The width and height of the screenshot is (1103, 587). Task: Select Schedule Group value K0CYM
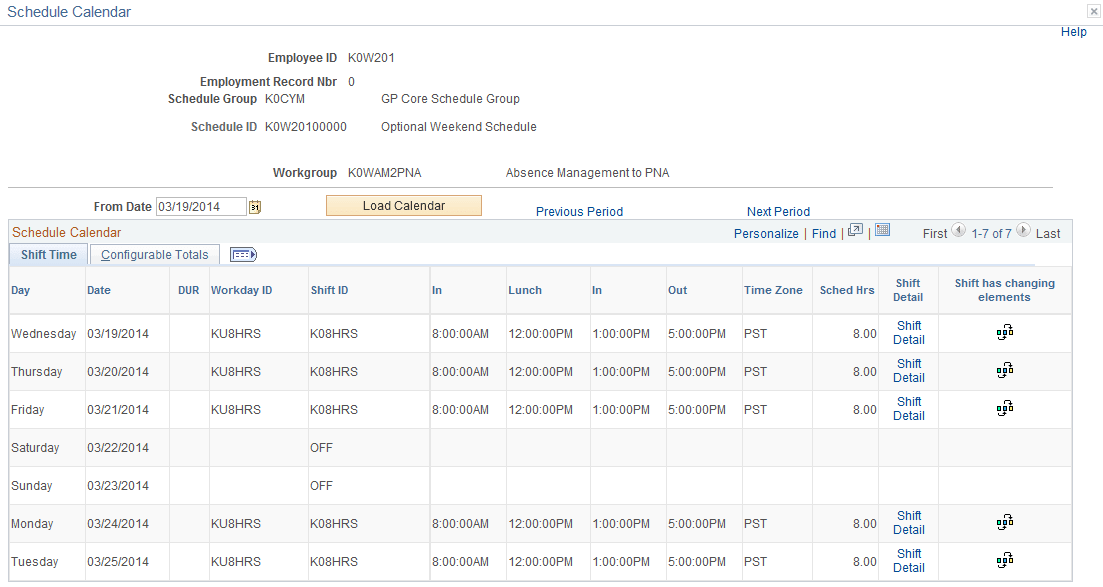pyautogui.click(x=285, y=99)
